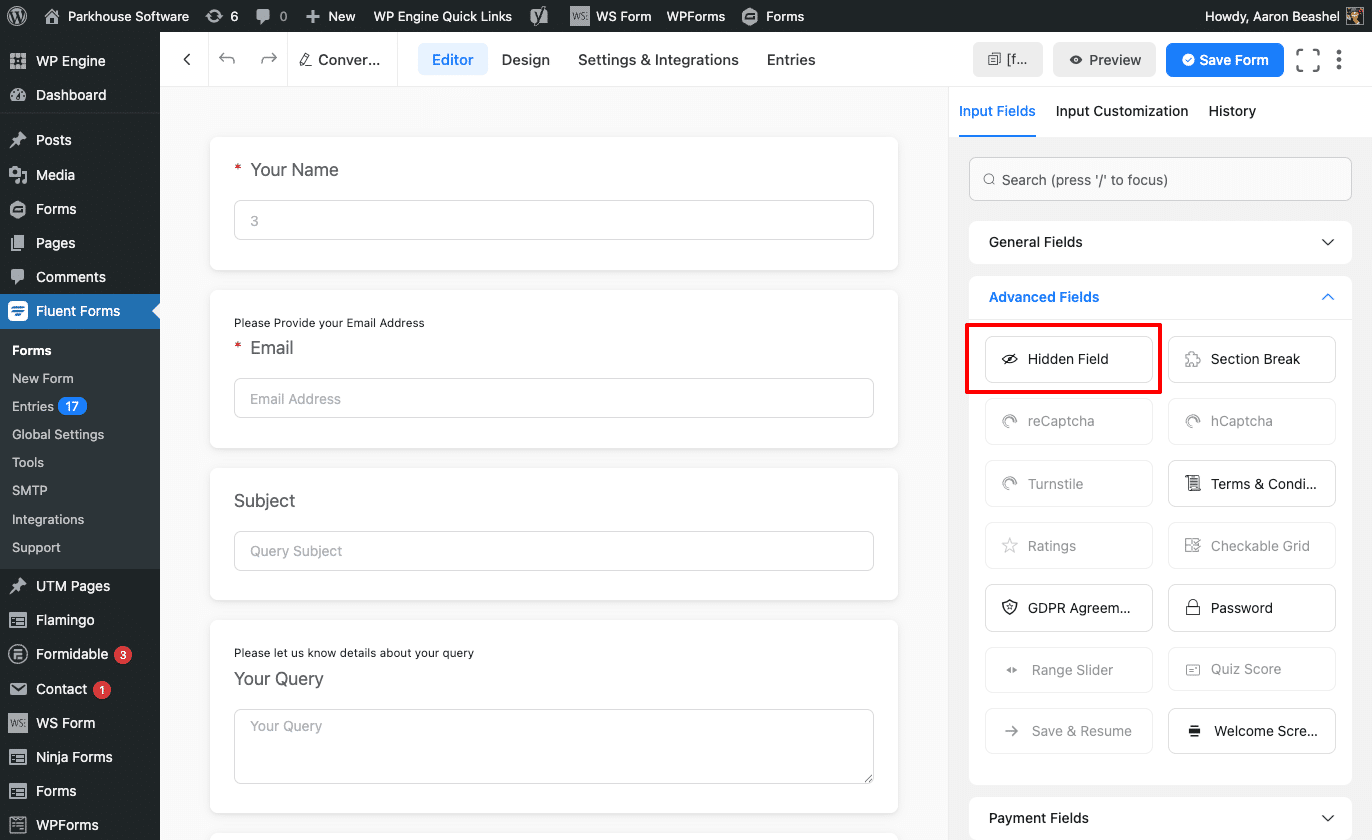Add the Range Slider field
Image resolution: width=1372 pixels, height=840 pixels.
point(1068,670)
